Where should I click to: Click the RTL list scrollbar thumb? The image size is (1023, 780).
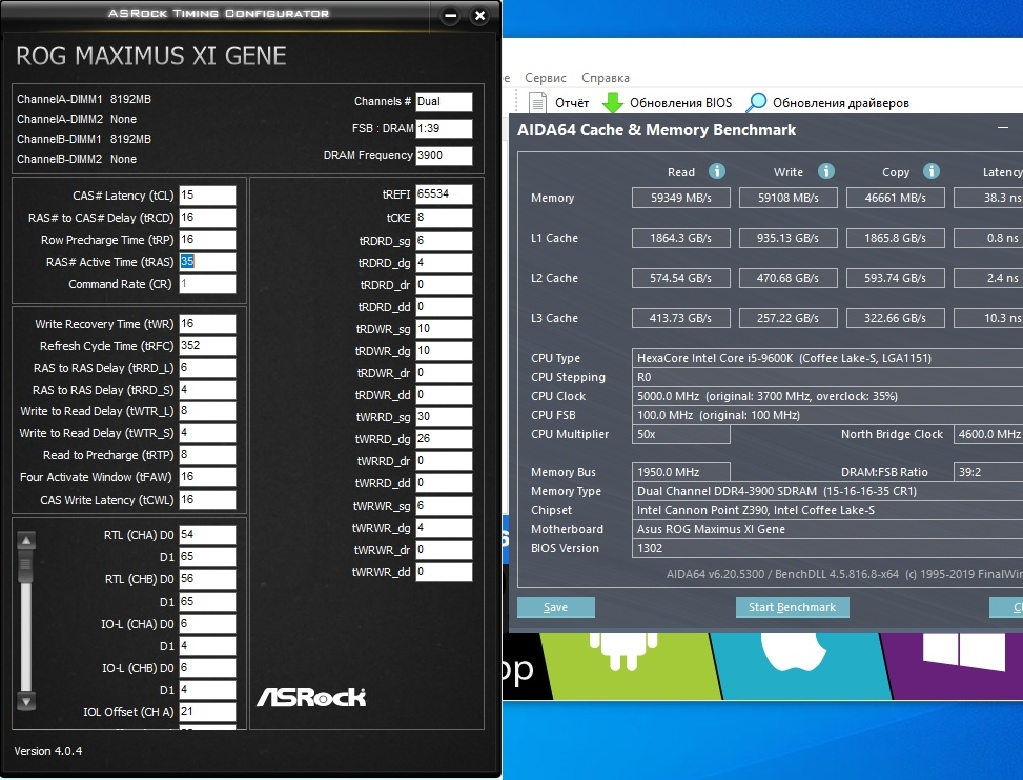[x=26, y=566]
